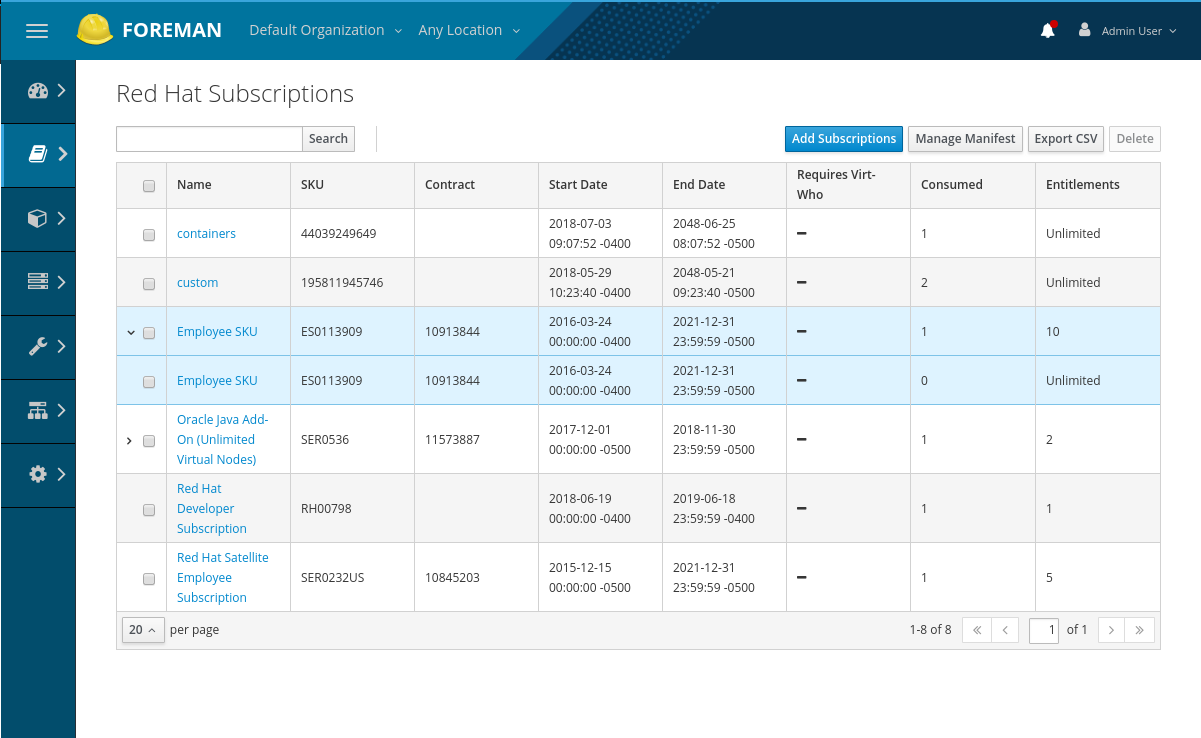
Task: Click the Foreman hard hat logo
Action: [95, 30]
